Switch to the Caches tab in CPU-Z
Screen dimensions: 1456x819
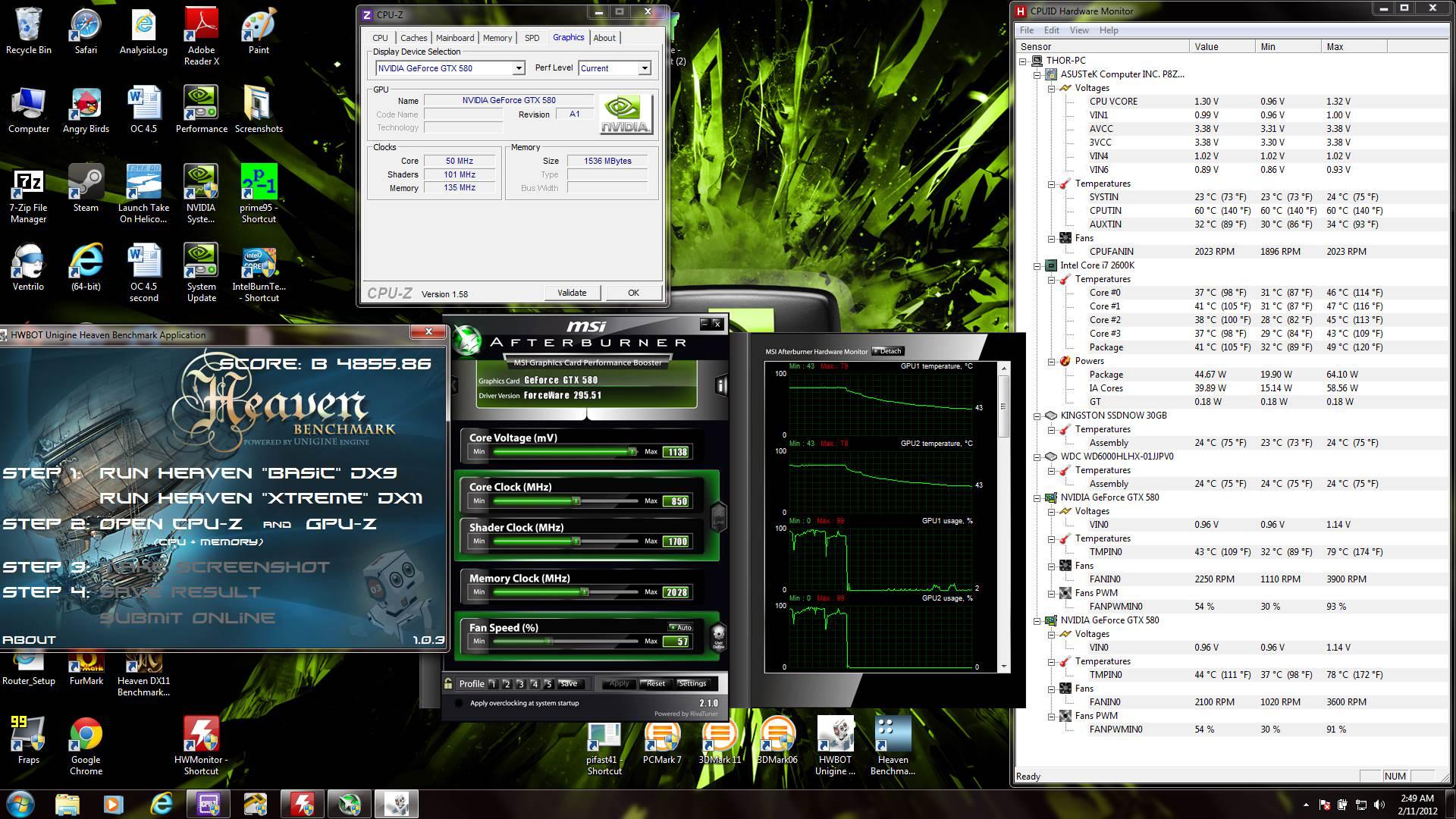(x=413, y=38)
